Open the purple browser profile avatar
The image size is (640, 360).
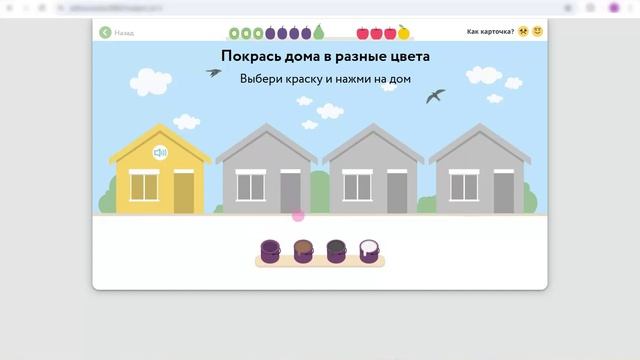pos(614,8)
